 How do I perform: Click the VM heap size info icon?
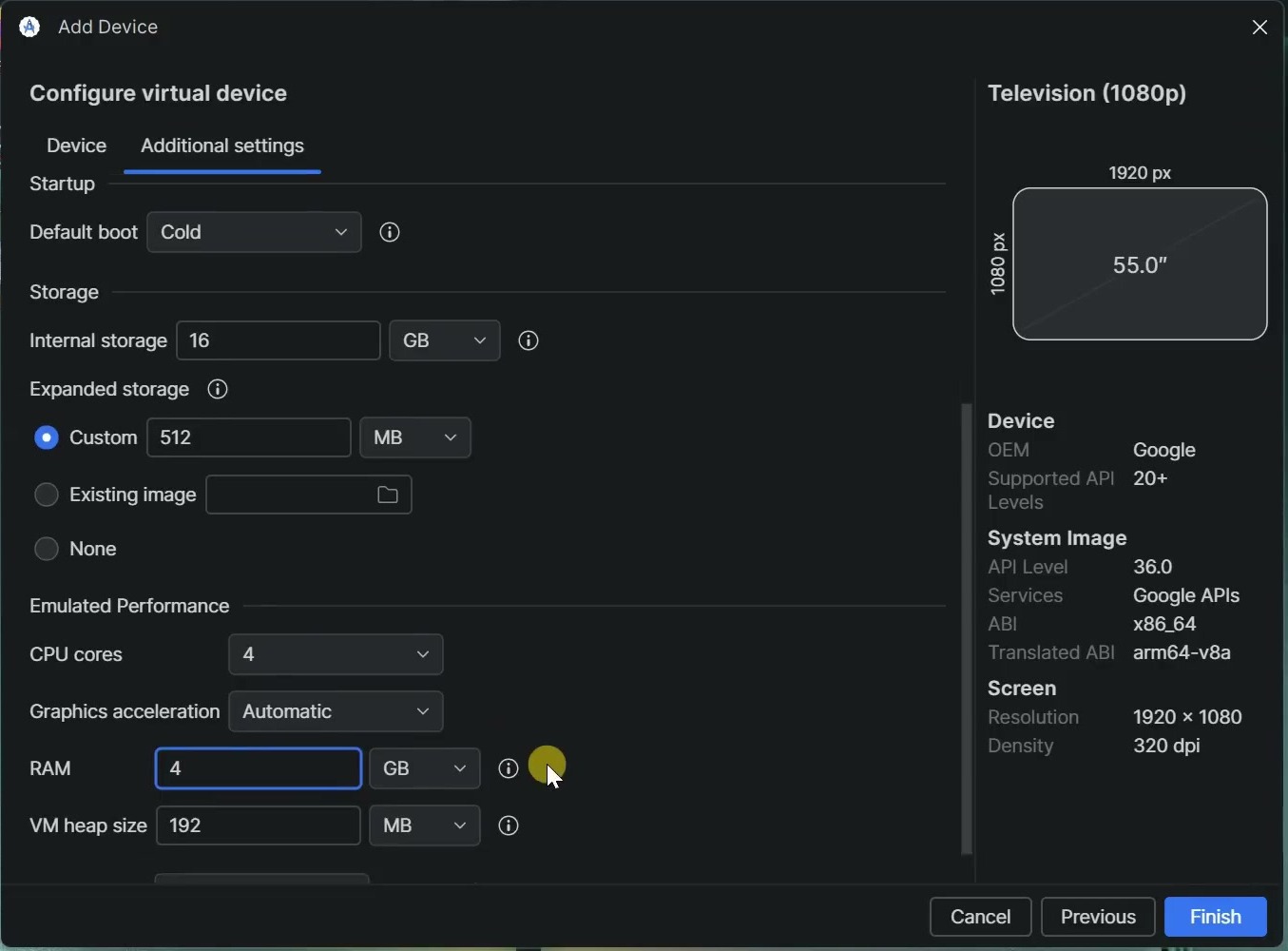[509, 826]
